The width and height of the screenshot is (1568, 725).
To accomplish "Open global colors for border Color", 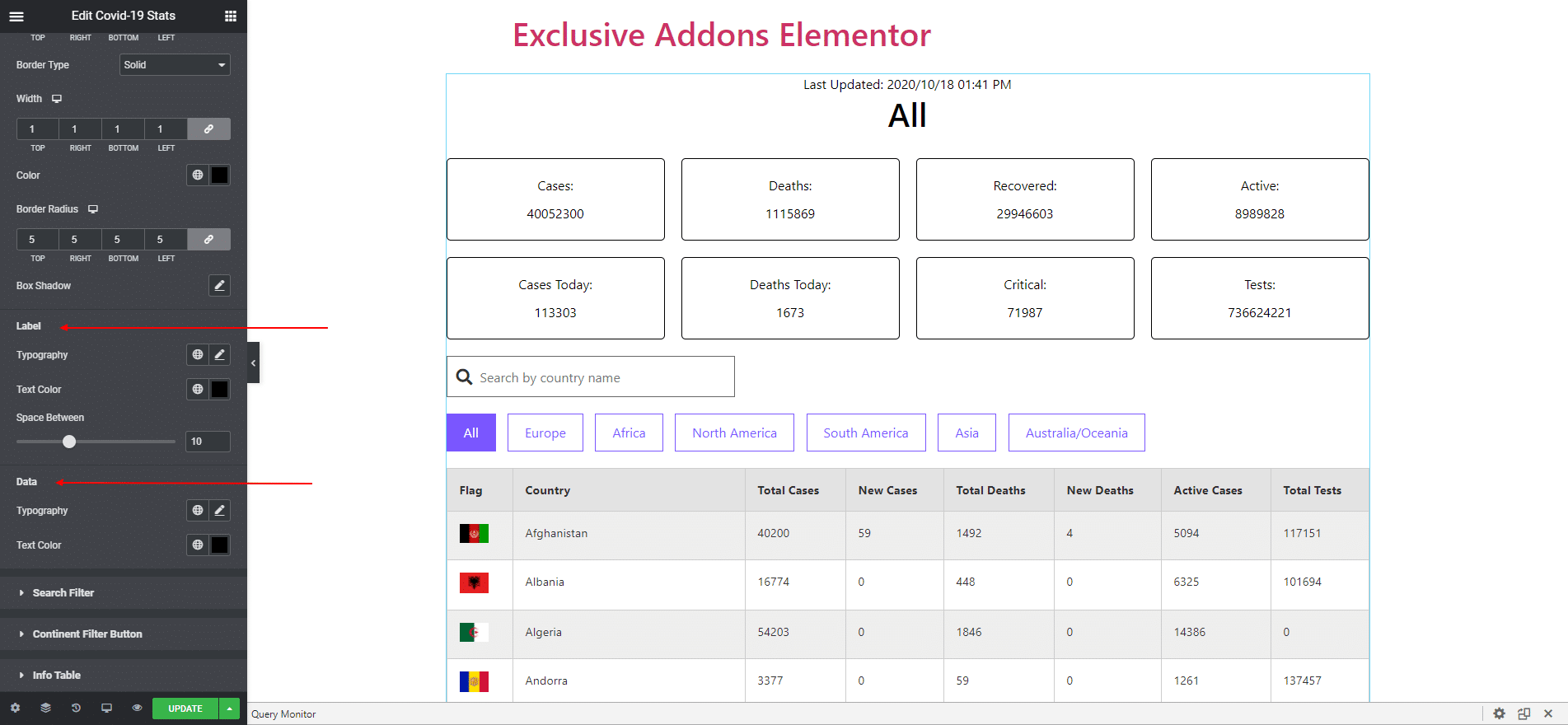I will (x=198, y=175).
